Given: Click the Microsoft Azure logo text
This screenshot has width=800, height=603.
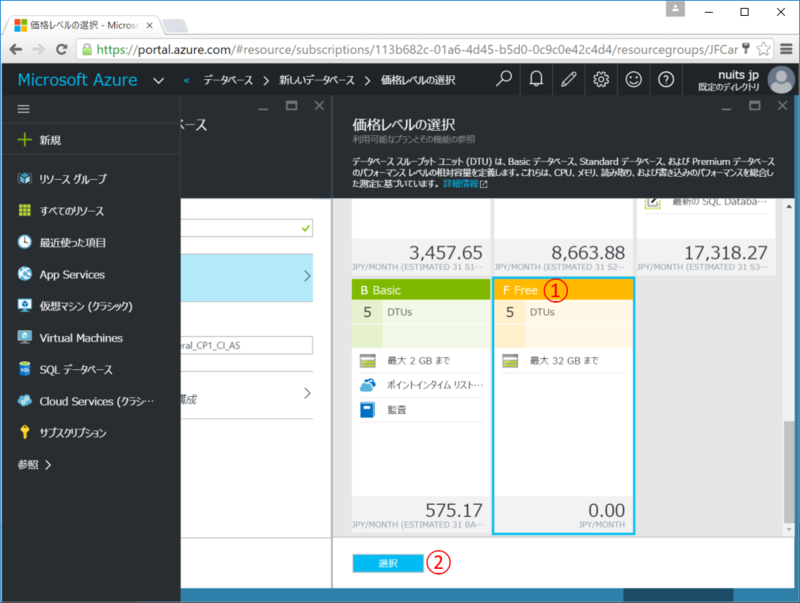Looking at the screenshot, I should (78, 80).
